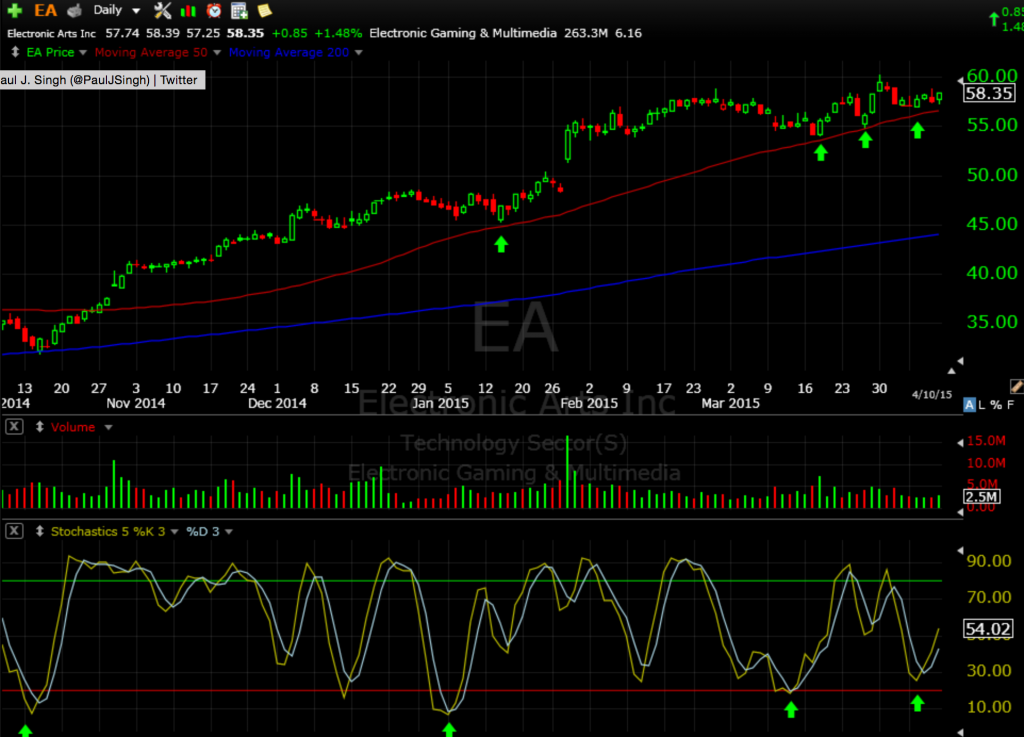The image size is (1024, 737).
Task: Click the 54.02 stochastics value tag
Action: [x=988, y=629]
